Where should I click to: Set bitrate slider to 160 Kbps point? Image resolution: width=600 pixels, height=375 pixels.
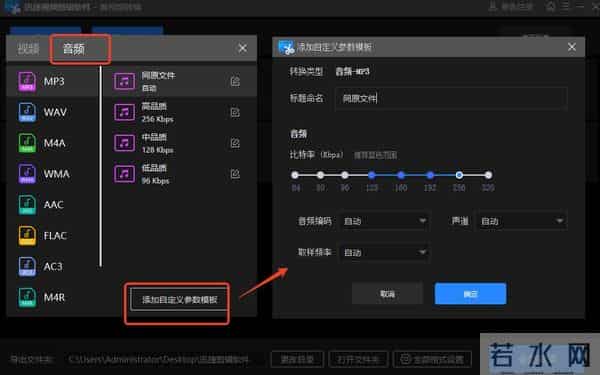click(401, 175)
